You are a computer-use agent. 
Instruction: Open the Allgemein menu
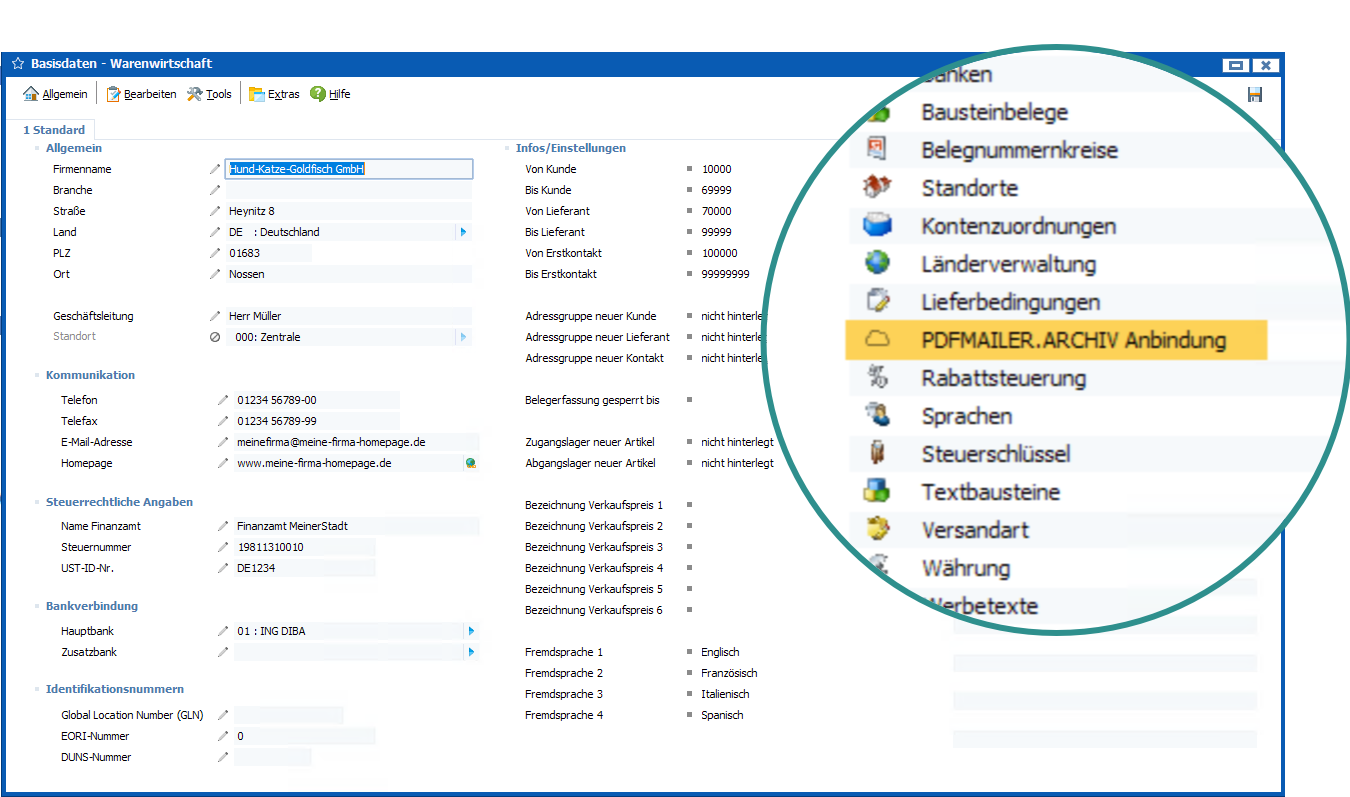tap(56, 94)
